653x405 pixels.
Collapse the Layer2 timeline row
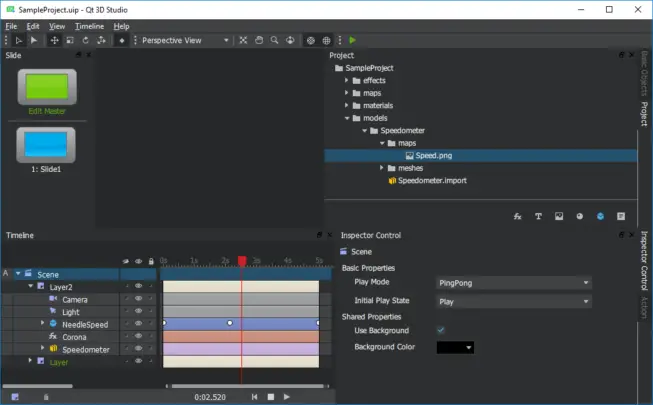pos(30,286)
